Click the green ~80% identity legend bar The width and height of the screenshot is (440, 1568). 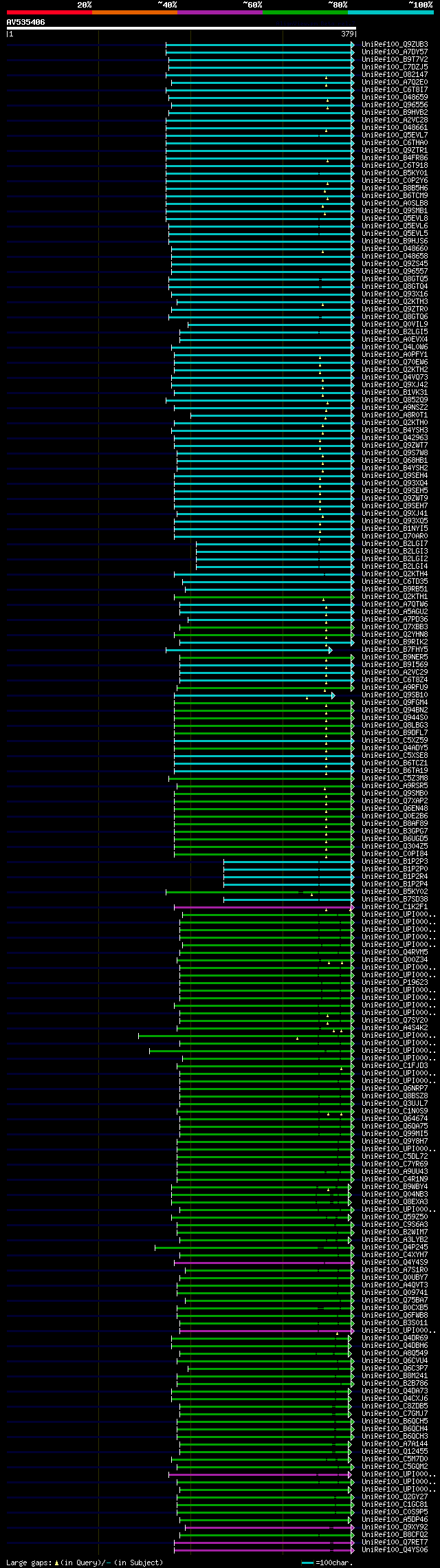[305, 12]
